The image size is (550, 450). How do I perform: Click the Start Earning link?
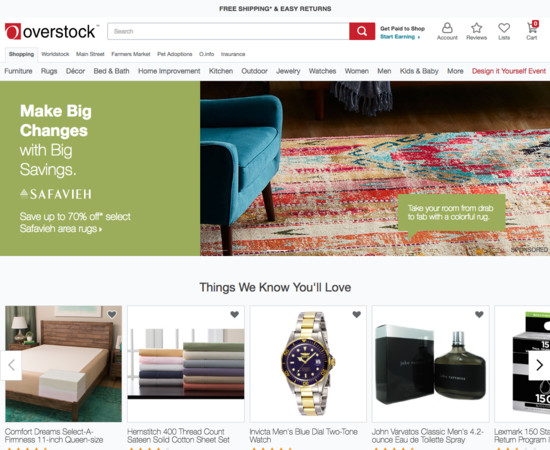tap(400, 37)
